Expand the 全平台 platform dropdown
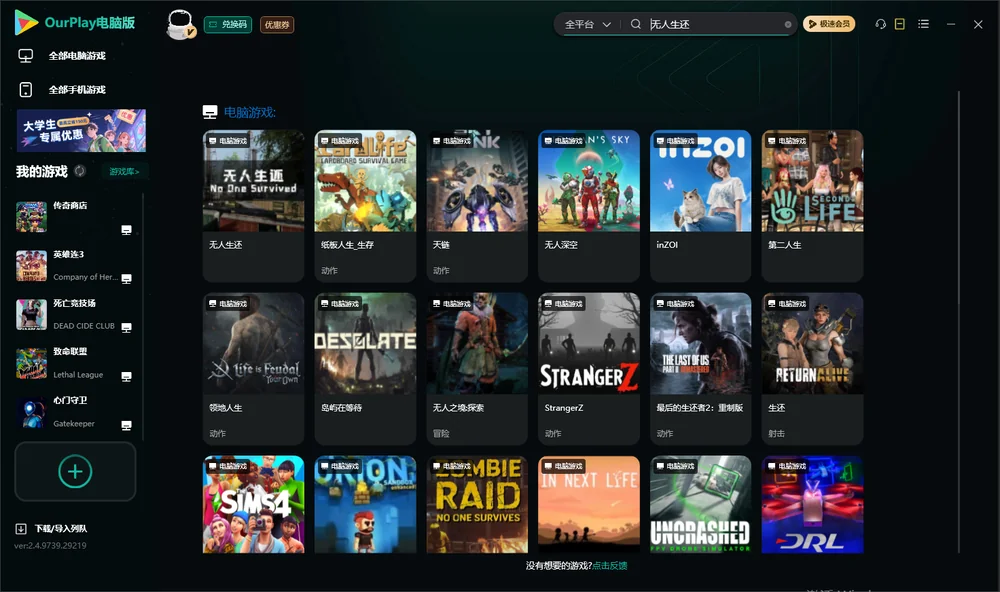Viewport: 1000px width, 592px height. pos(588,24)
